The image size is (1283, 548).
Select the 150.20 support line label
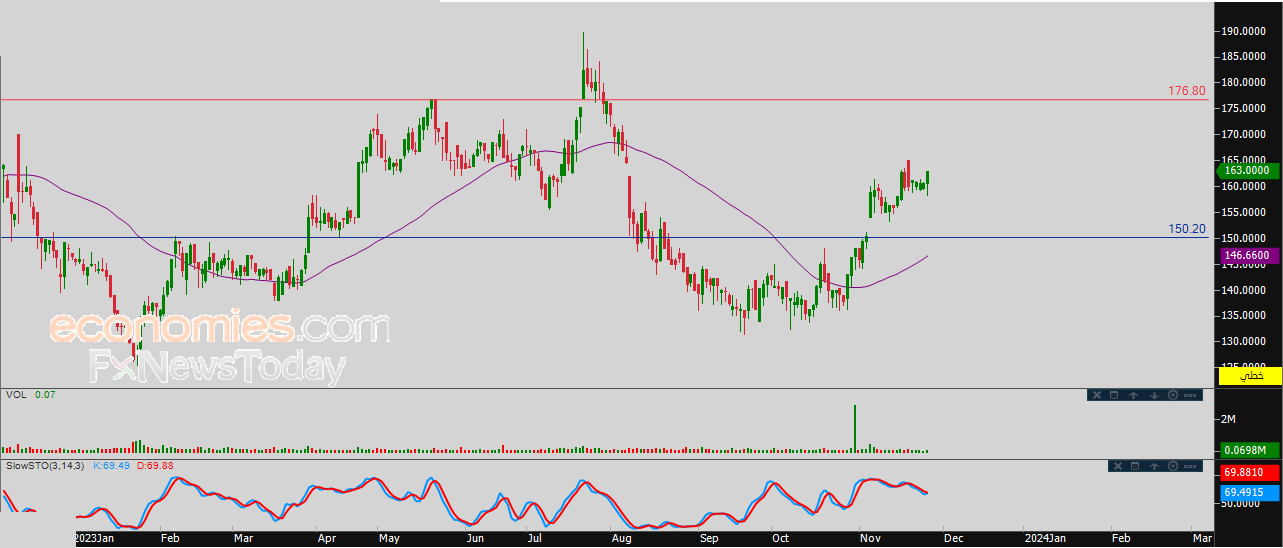click(x=1187, y=229)
